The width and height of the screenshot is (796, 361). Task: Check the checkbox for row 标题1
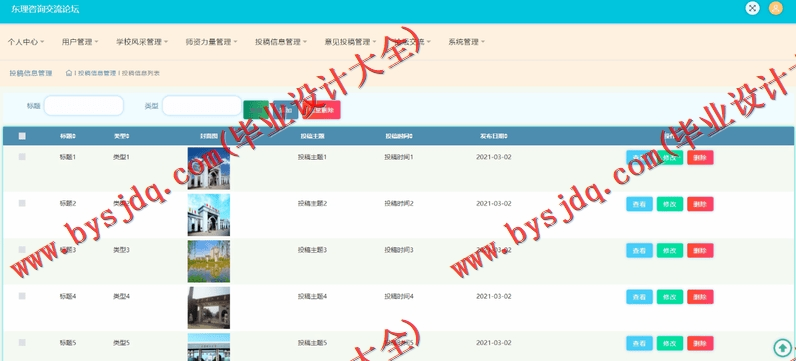coord(22,157)
